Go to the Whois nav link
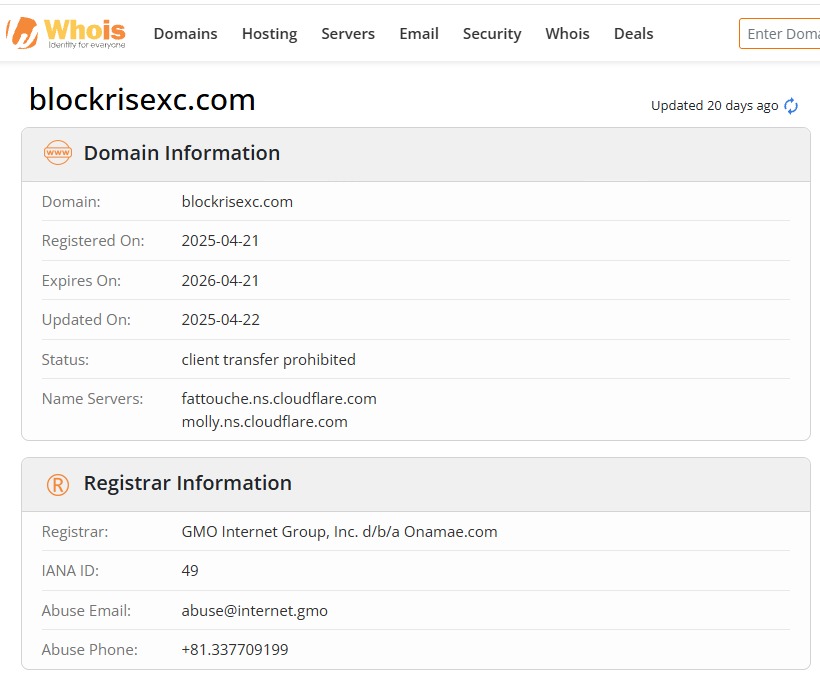This screenshot has height=679, width=820. coord(567,34)
